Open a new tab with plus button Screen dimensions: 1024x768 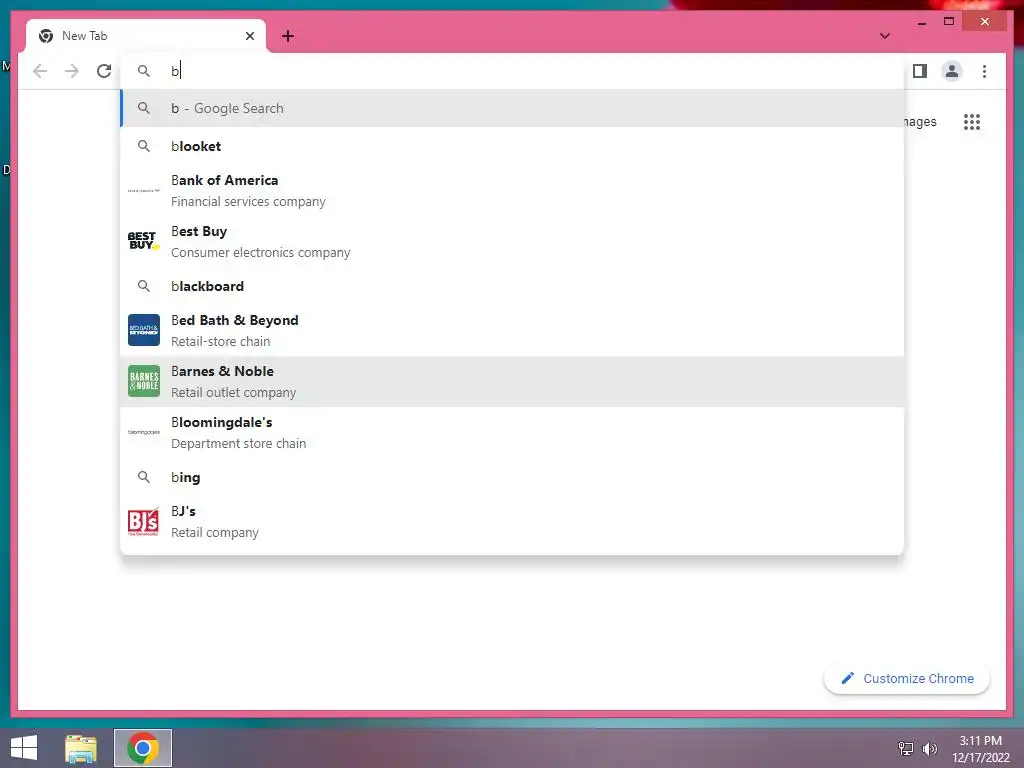click(288, 36)
